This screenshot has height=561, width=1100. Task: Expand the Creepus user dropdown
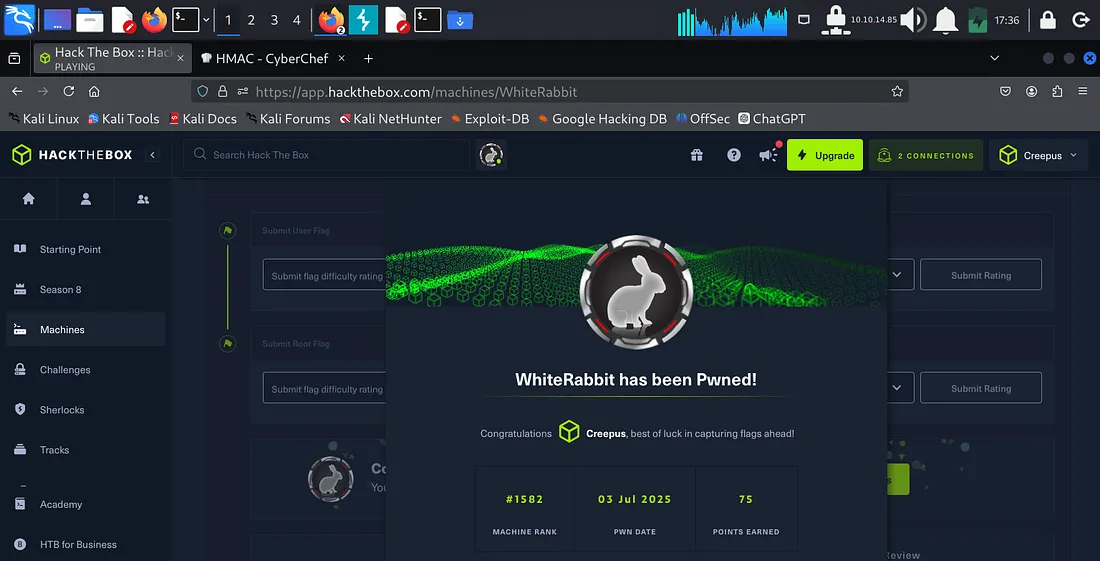[1038, 155]
